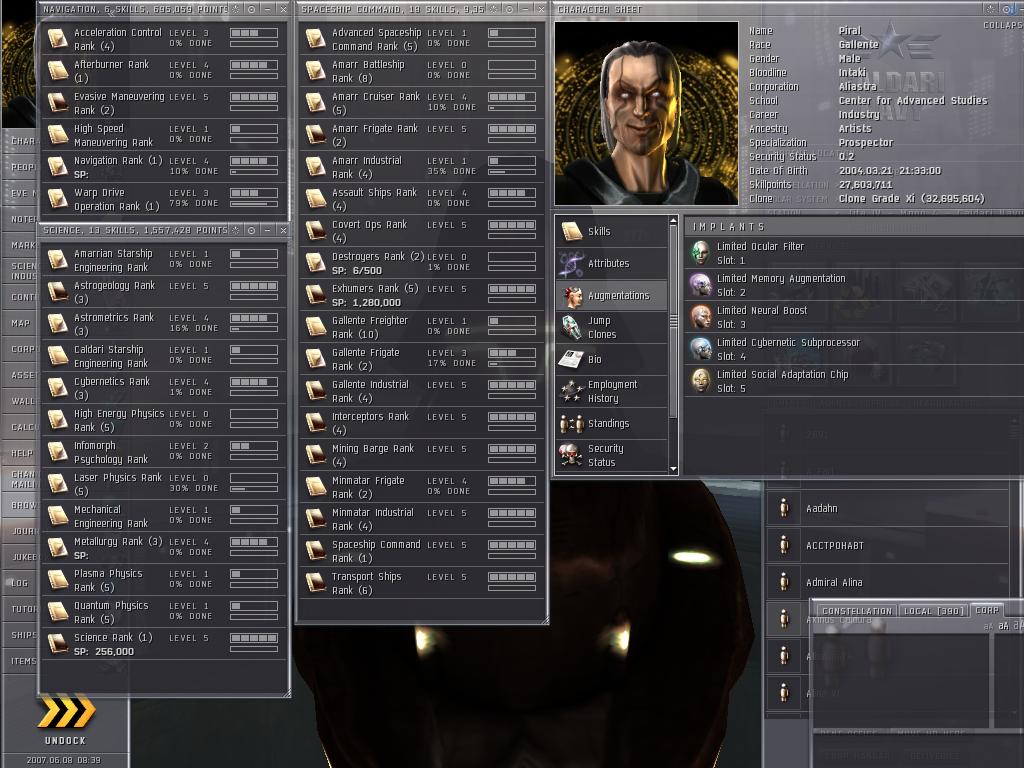
Task: Click the star icon in Science window header
Action: (x=236, y=231)
